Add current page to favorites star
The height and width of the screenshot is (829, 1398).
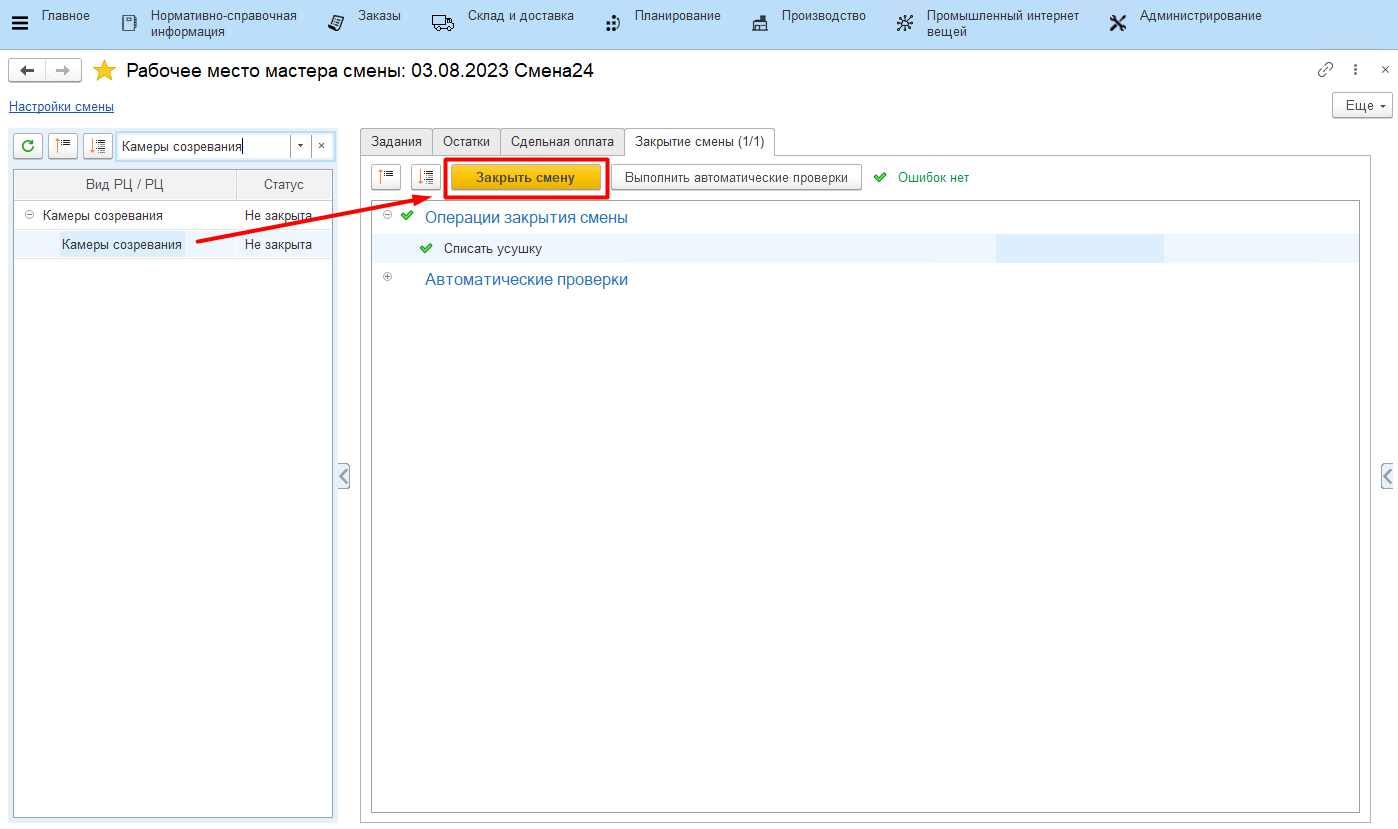click(x=104, y=71)
